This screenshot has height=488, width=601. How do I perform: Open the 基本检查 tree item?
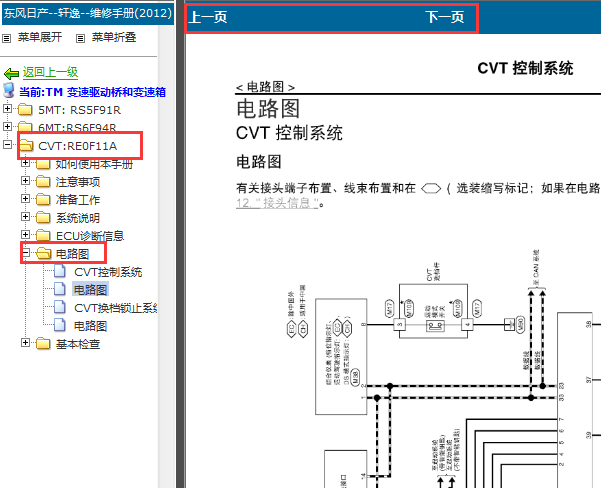[78, 344]
